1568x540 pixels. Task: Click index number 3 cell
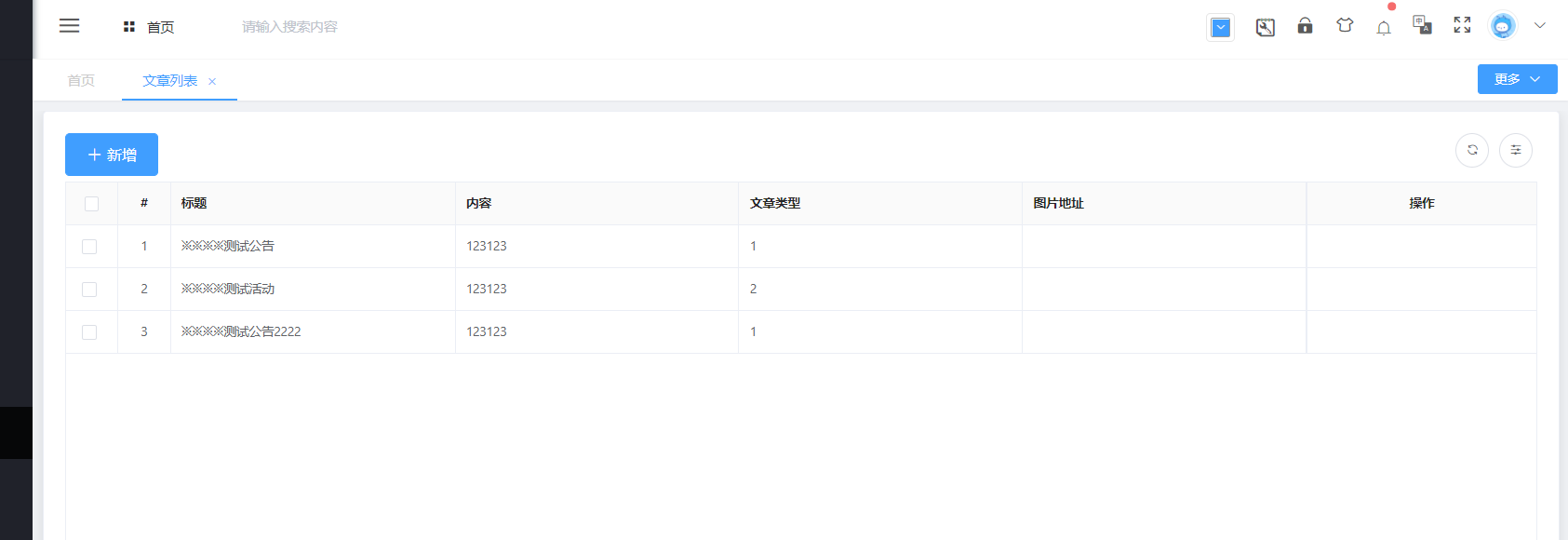144,331
